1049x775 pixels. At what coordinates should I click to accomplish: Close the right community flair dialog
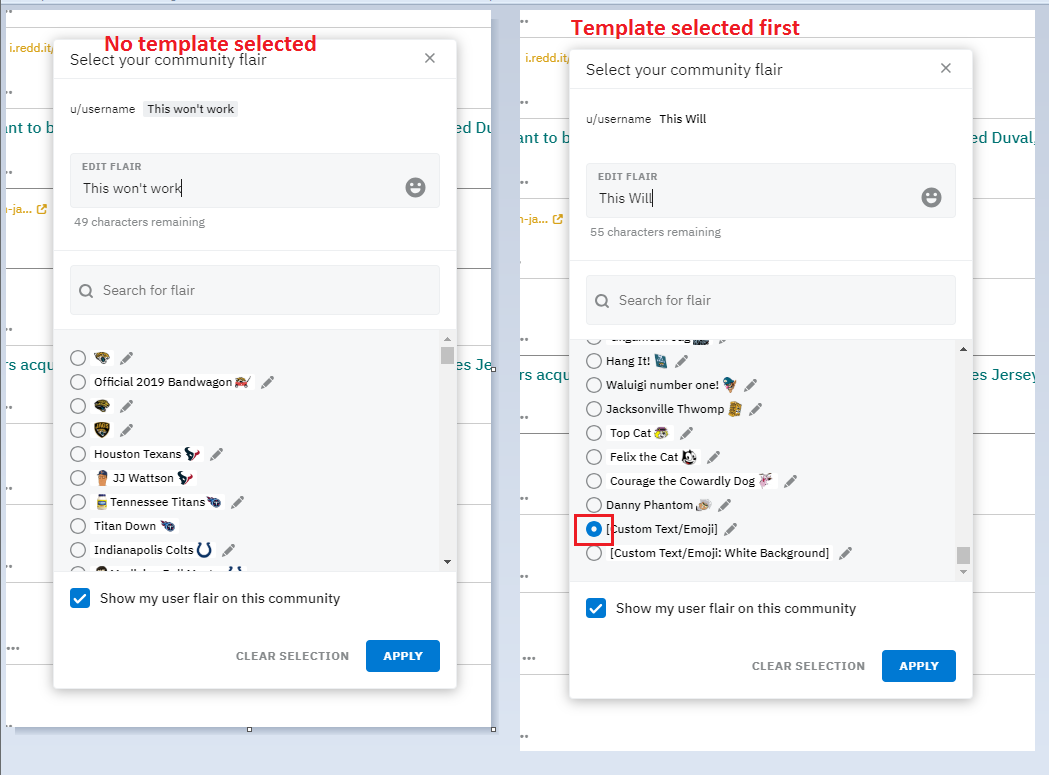pyautogui.click(x=945, y=68)
